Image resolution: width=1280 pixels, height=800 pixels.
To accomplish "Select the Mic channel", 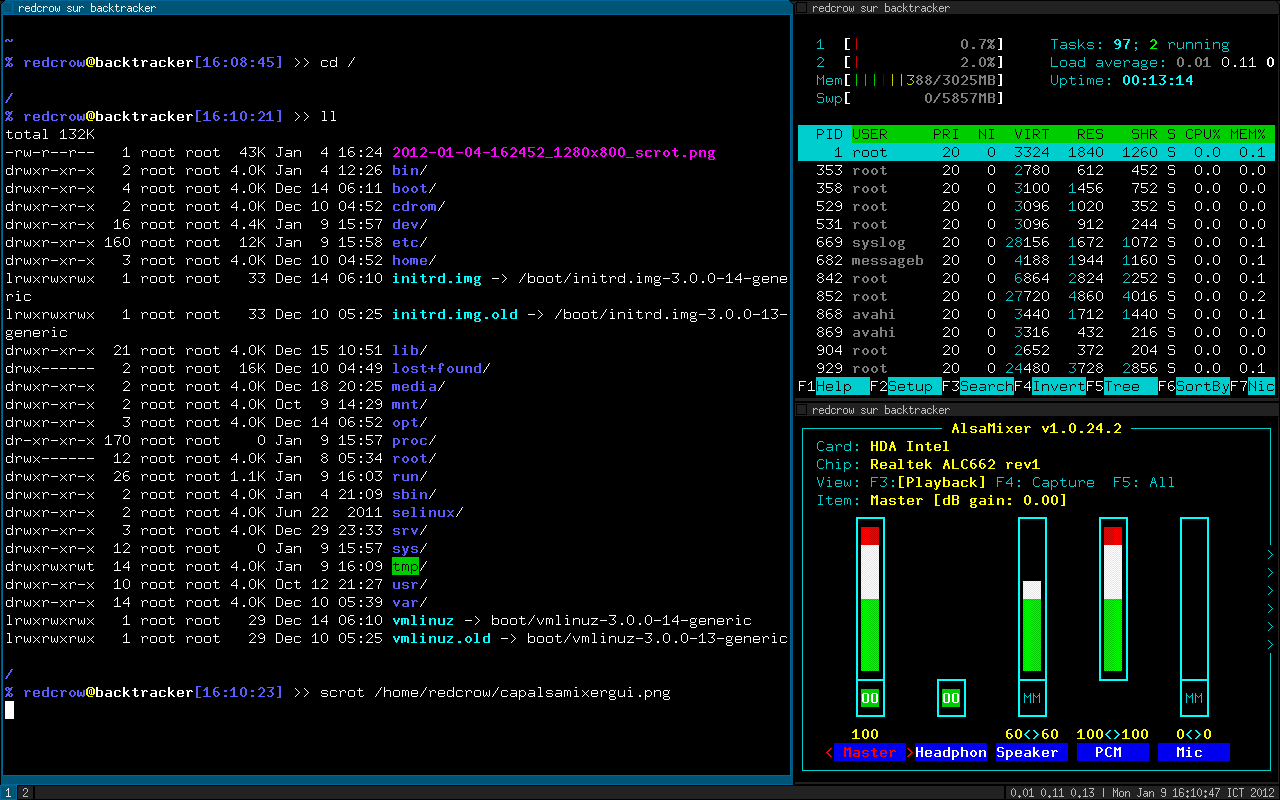I will click(1193, 752).
